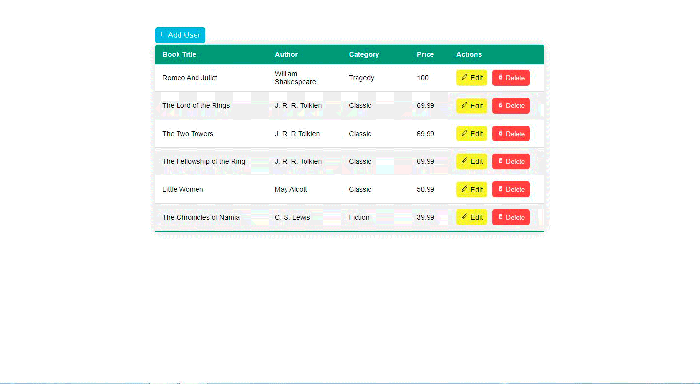Click the C. S. Lewis author cell
The image size is (700, 384).
(x=292, y=217)
